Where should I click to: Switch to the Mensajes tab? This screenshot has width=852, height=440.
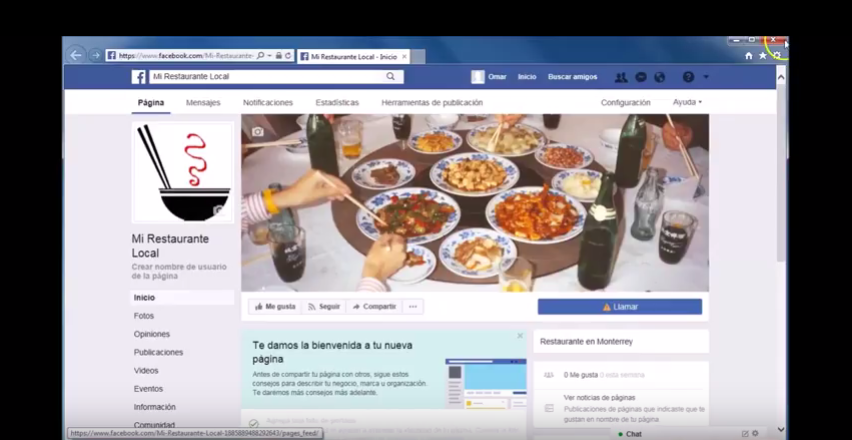click(x=203, y=102)
